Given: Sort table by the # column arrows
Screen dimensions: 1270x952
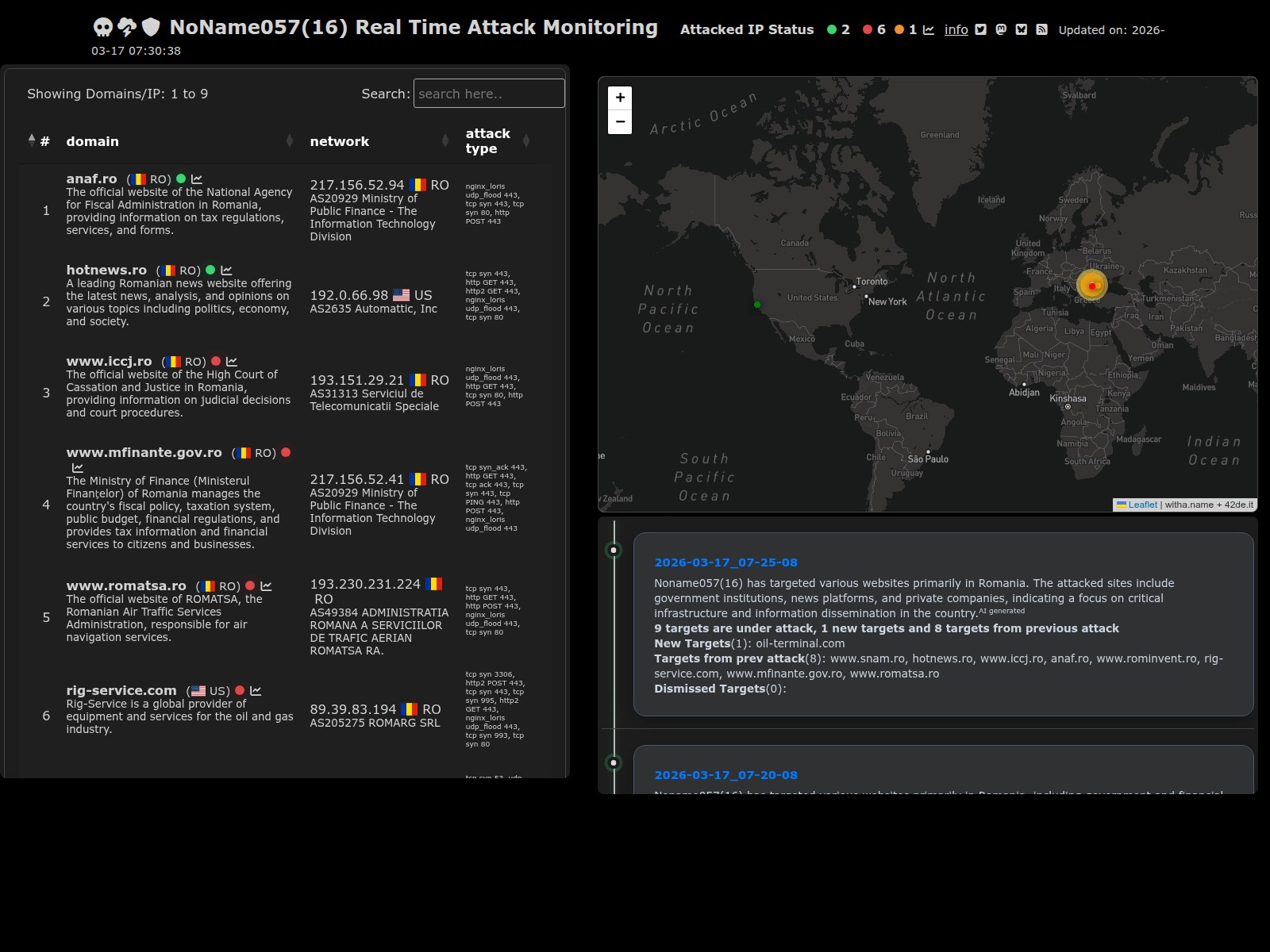Looking at the screenshot, I should 32,140.
